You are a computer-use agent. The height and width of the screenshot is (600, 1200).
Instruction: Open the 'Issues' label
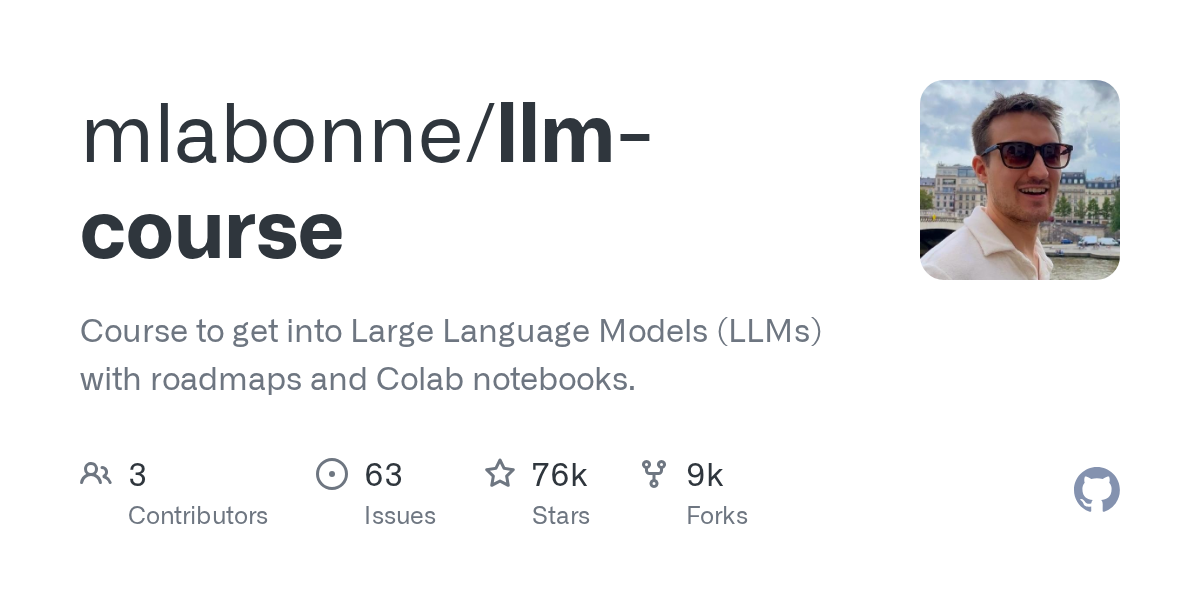click(400, 516)
